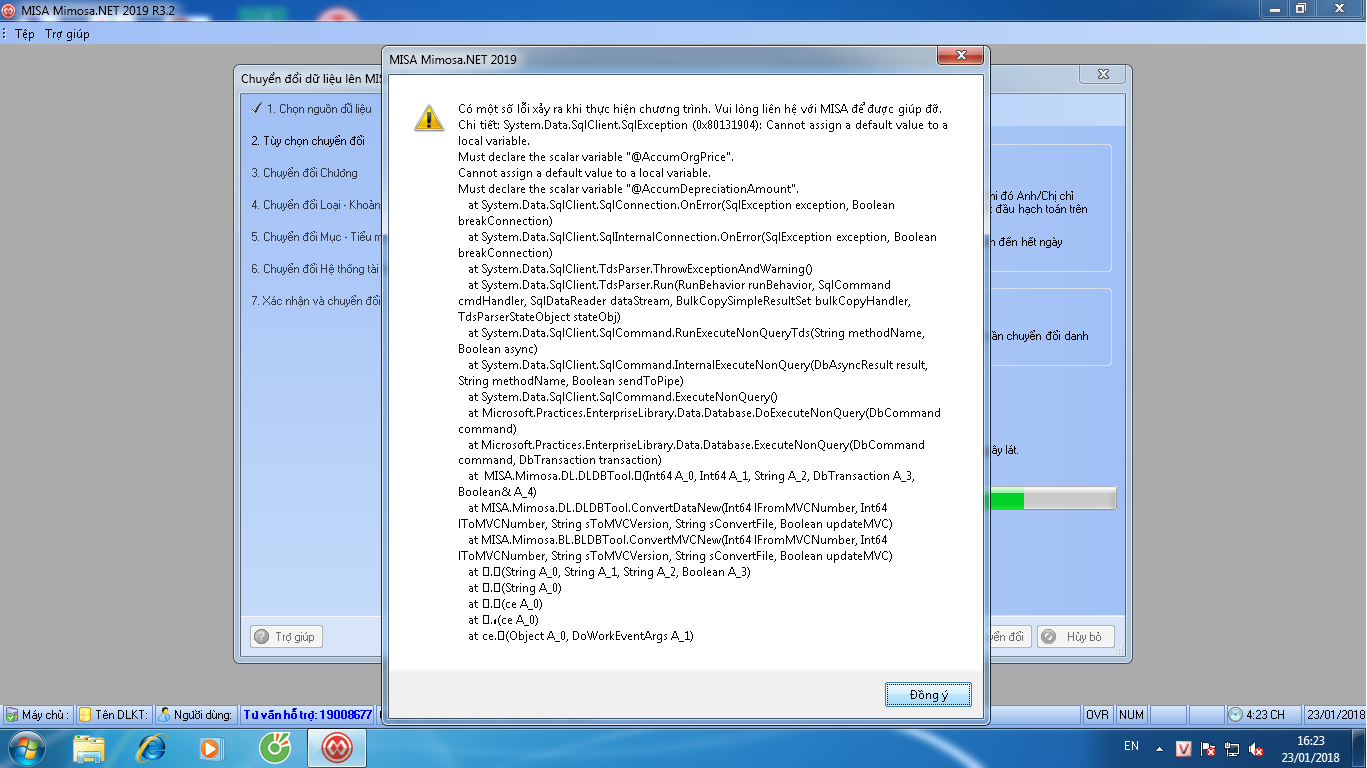
Task: Open the Trợ giúp menu
Action: (x=67, y=33)
